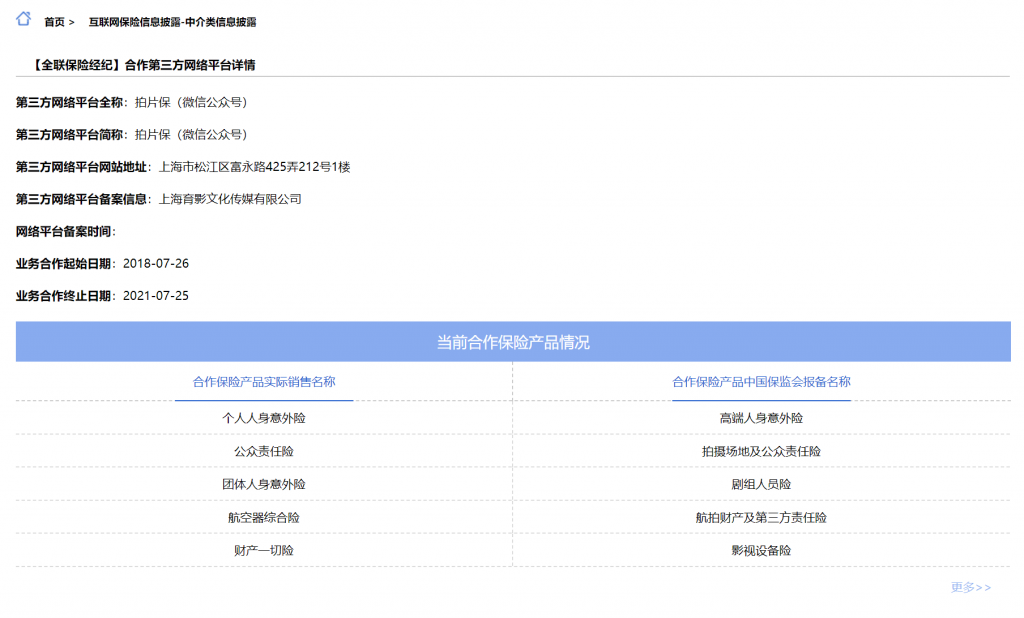Click the address 上海市松江区富永路425弄212号1楼
The width and height of the screenshot is (1024, 618).
click(x=255, y=167)
